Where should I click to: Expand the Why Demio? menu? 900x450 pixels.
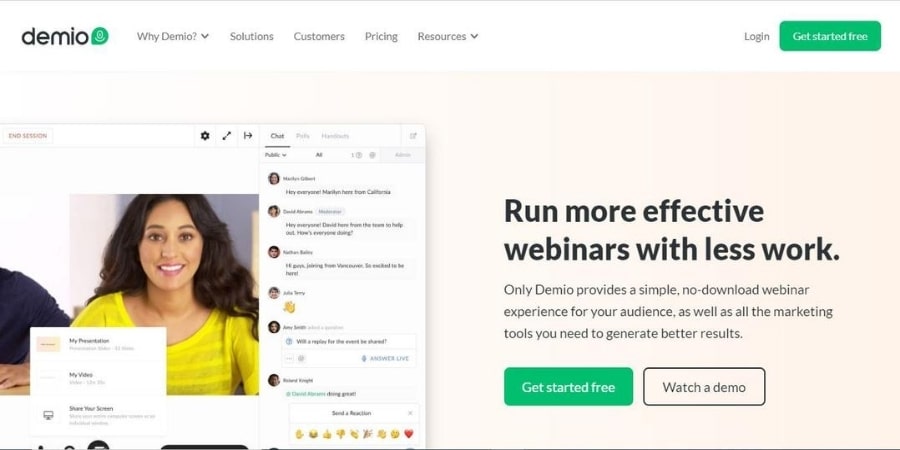point(173,36)
